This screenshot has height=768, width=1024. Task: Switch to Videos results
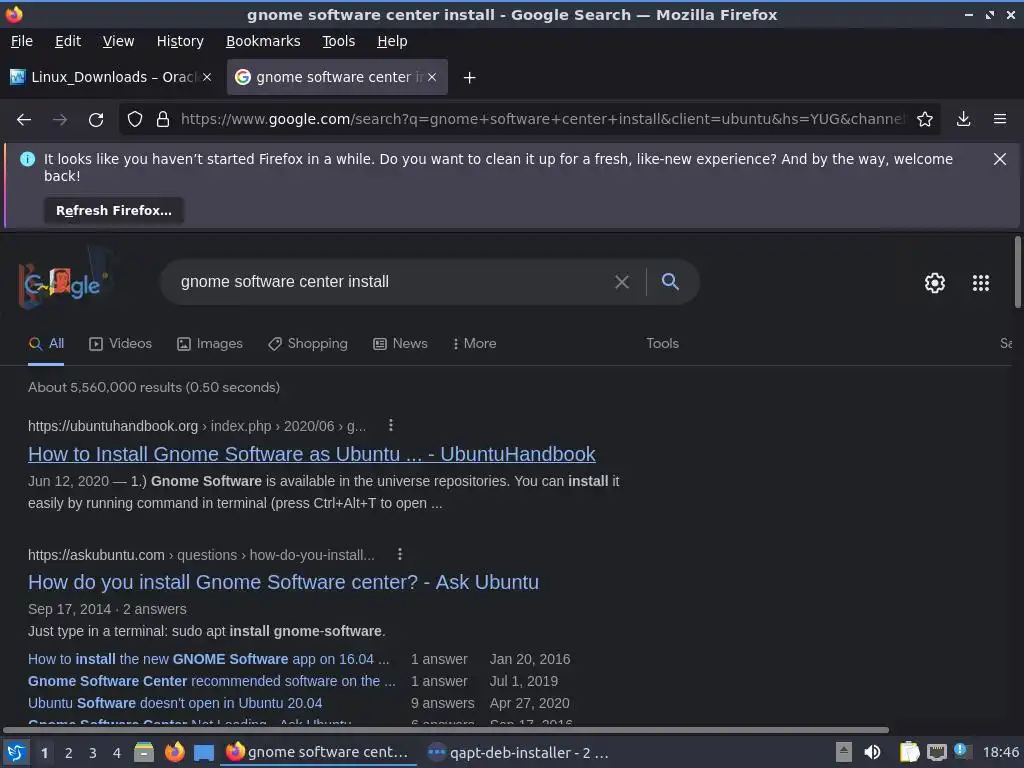[120, 344]
